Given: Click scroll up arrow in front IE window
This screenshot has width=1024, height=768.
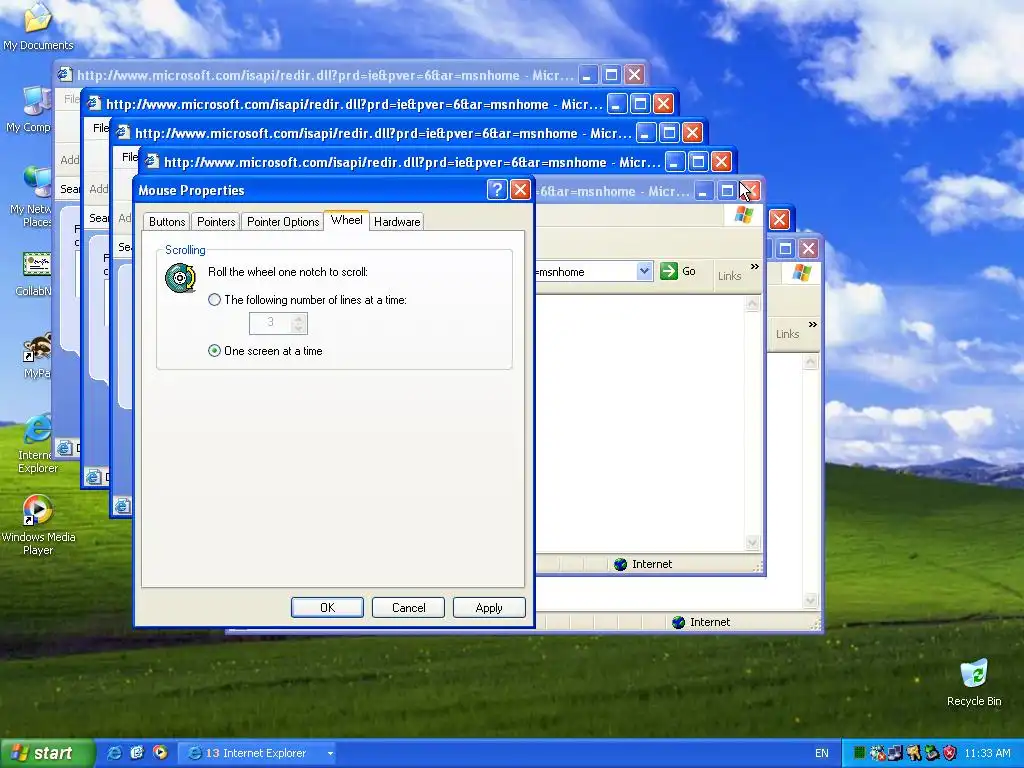Looking at the screenshot, I should (752, 304).
